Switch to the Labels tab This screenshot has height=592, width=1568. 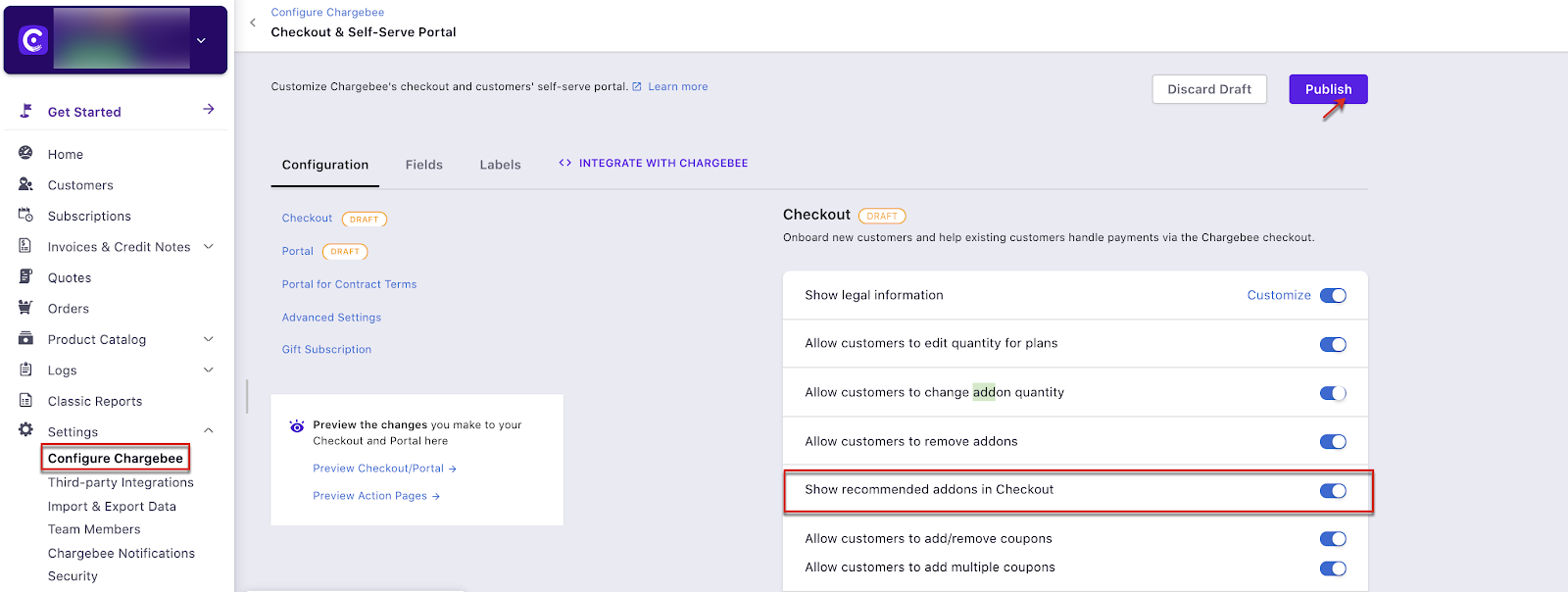pos(500,165)
